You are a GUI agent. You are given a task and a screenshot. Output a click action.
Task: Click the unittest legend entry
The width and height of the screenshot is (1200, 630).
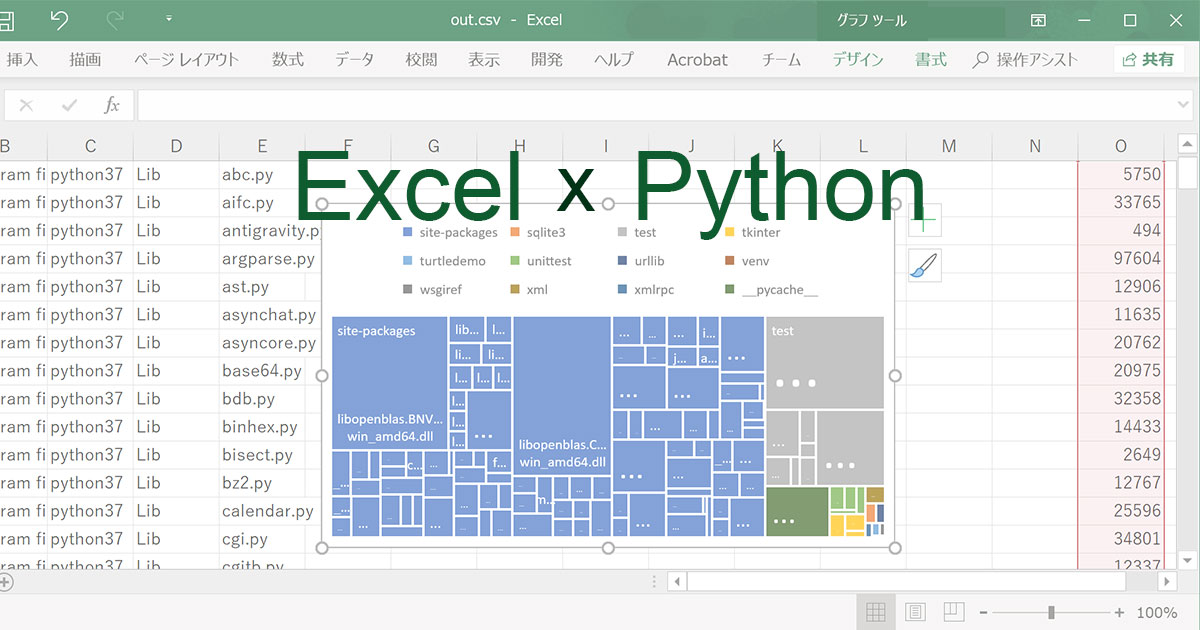541,261
